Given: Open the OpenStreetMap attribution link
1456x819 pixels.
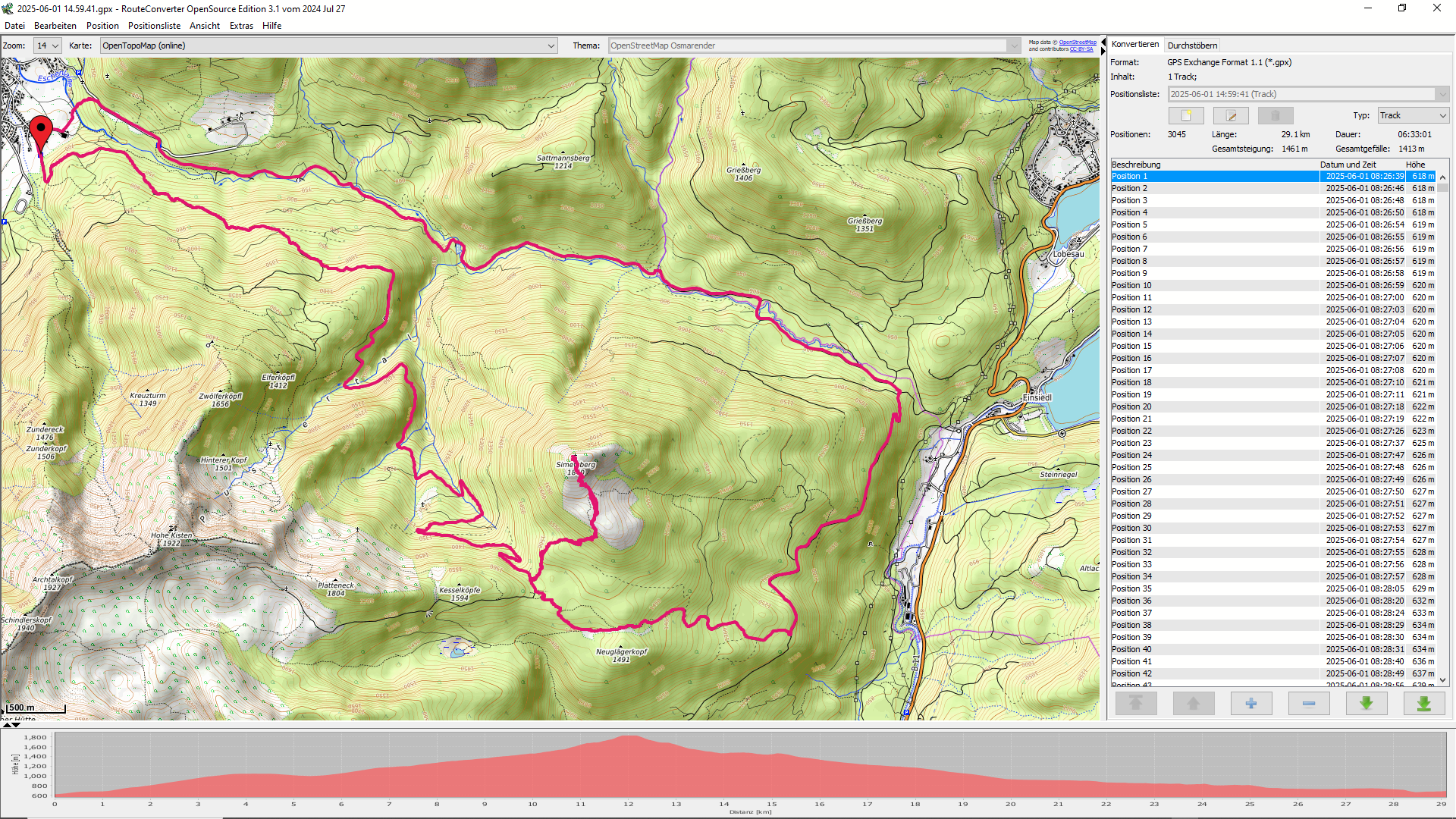Looking at the screenshot, I should coord(1078,42).
